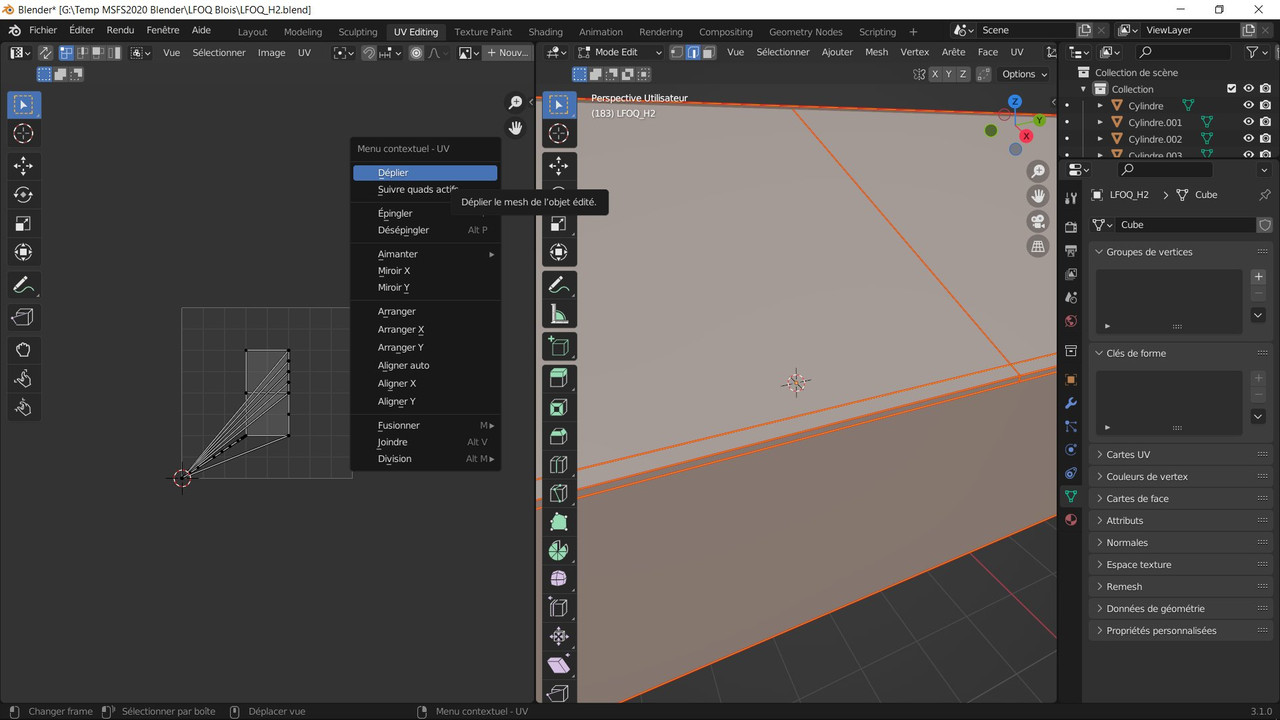Collapse the Groupes de vertices panel
The image size is (1280, 720).
pos(1180,252)
